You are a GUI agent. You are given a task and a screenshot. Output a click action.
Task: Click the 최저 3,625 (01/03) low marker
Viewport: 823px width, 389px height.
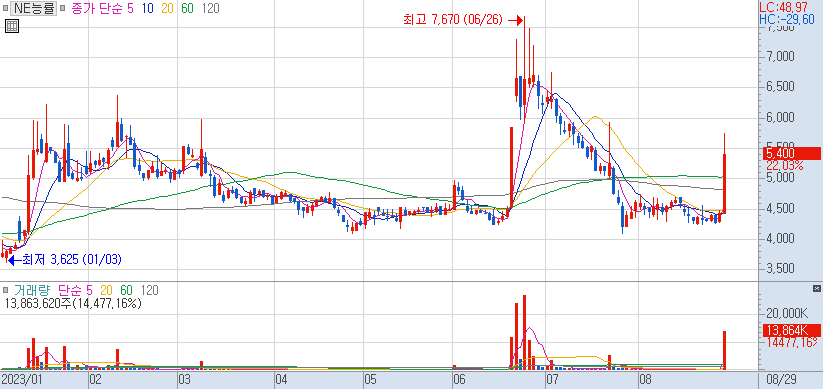click(x=64, y=259)
